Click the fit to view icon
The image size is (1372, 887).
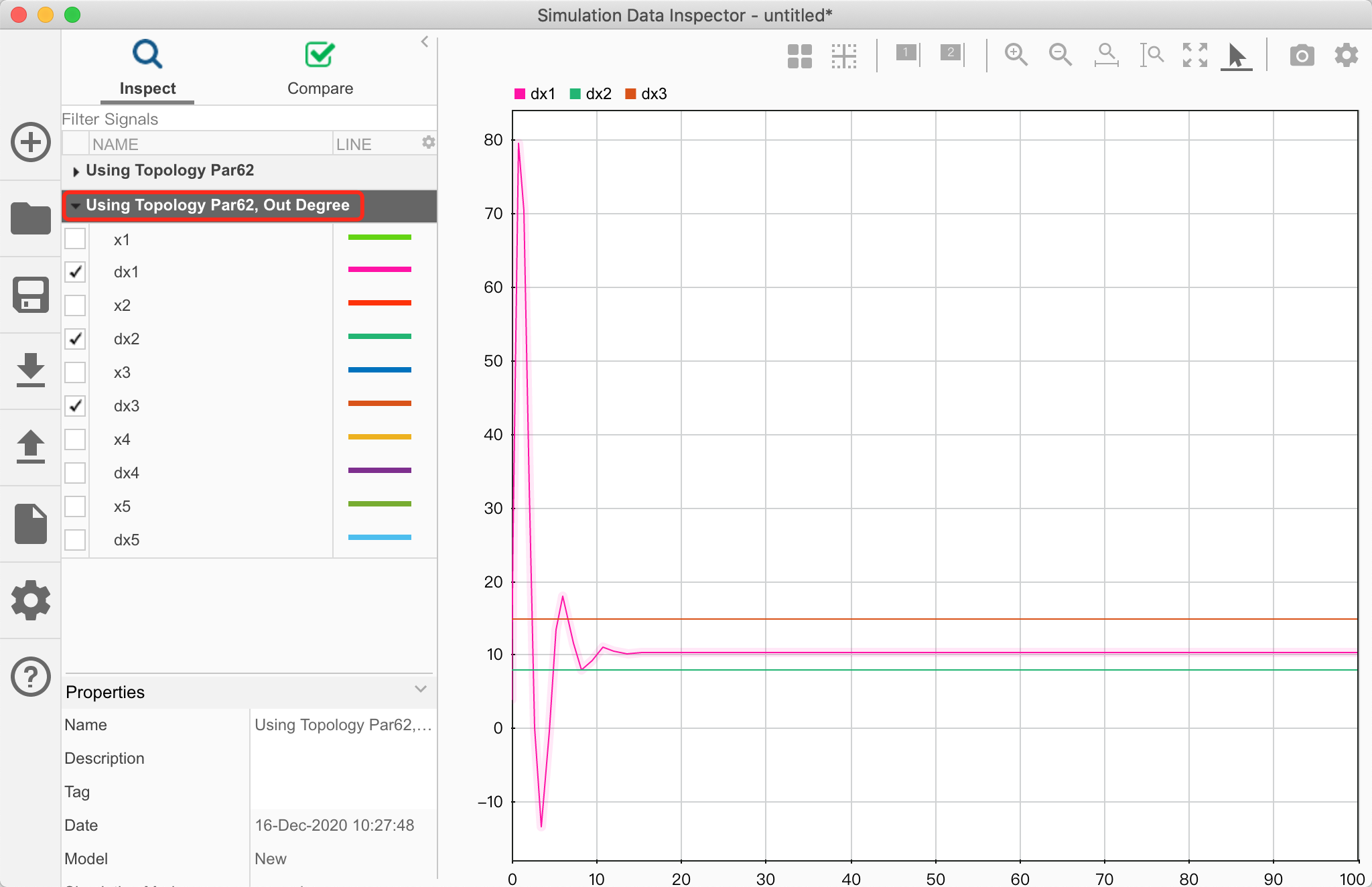coord(1194,55)
